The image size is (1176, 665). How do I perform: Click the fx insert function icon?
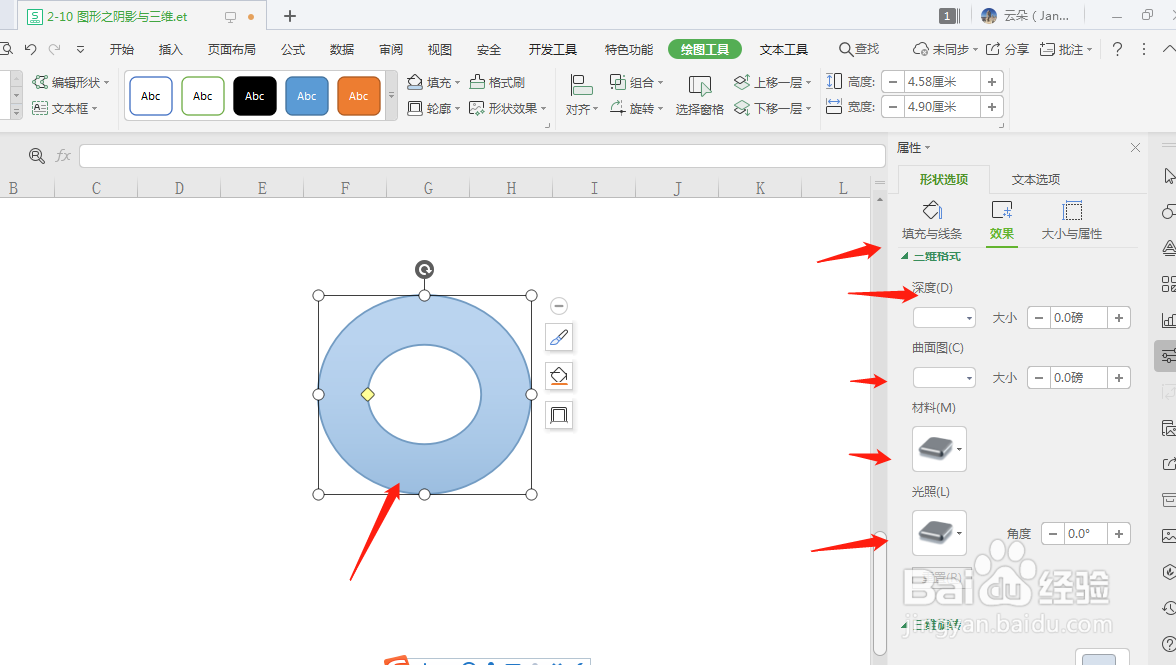tap(63, 156)
